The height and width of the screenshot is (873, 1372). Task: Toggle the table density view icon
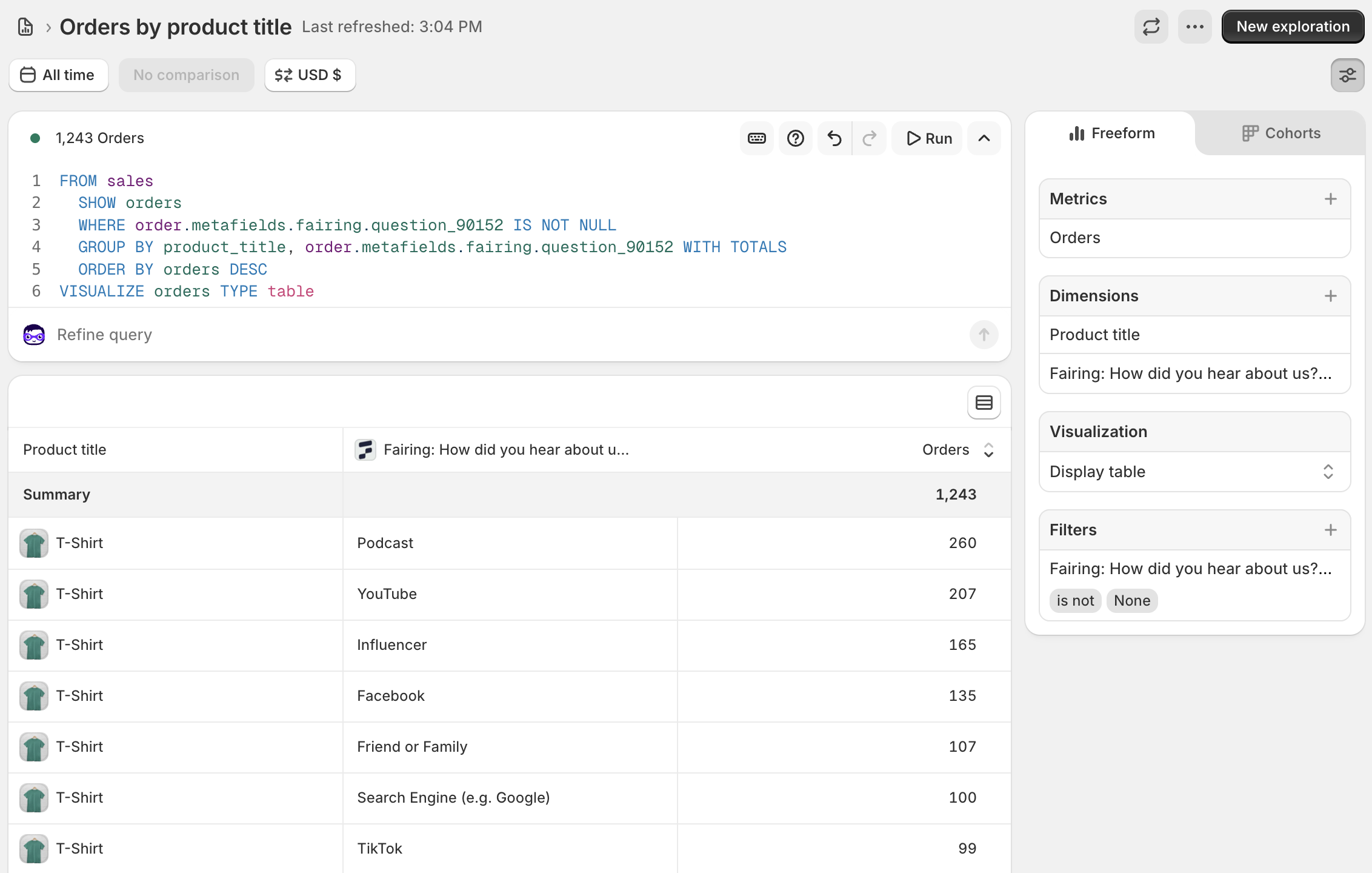click(x=984, y=403)
